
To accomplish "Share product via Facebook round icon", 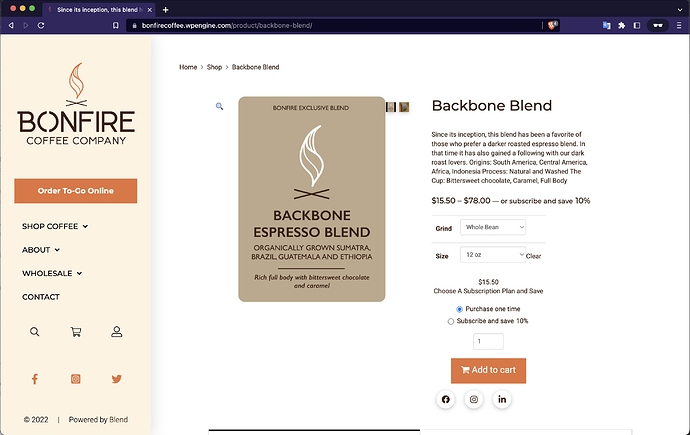I will pos(446,400).
